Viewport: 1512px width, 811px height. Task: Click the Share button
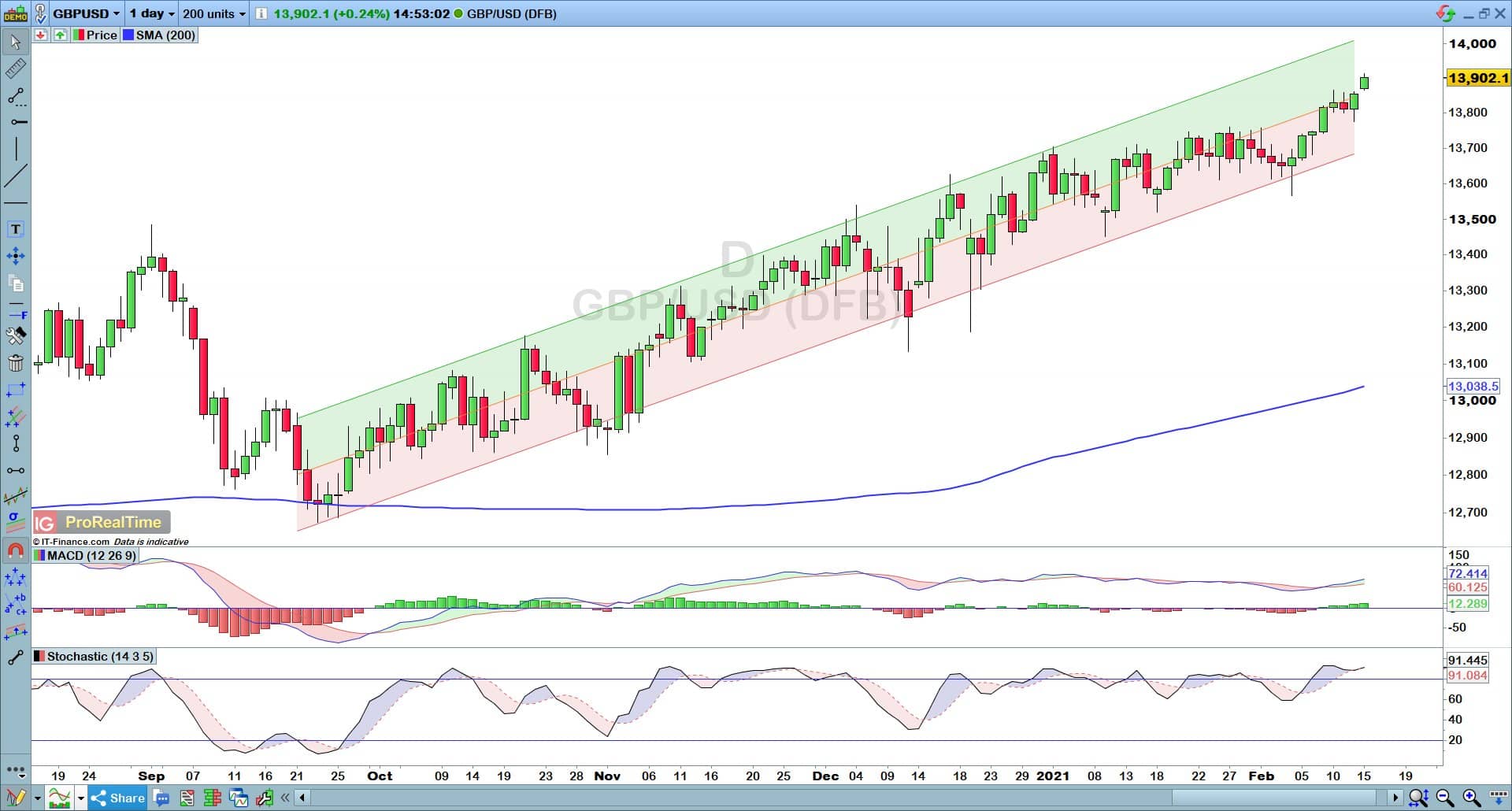(118, 798)
